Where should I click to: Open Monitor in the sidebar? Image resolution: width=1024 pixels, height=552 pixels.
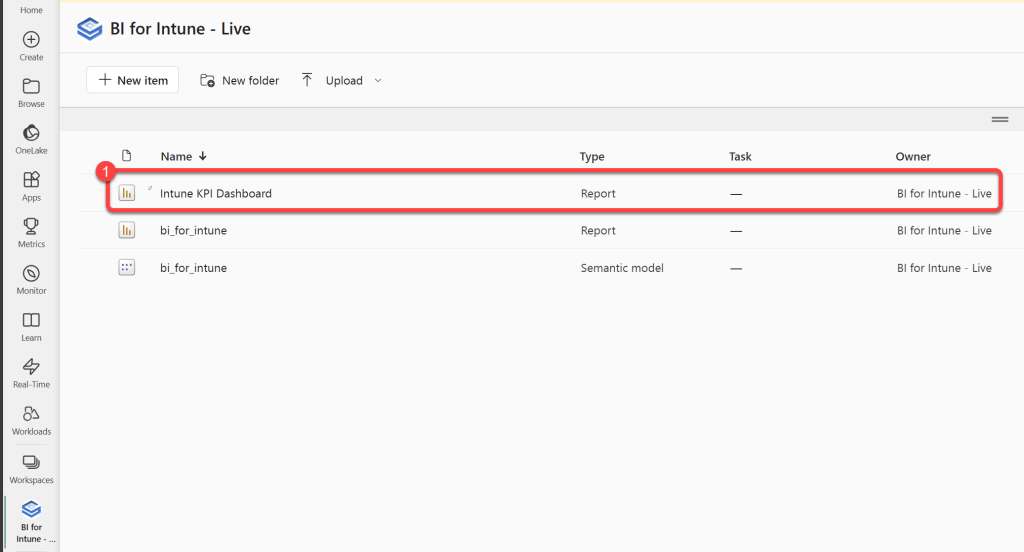31,274
